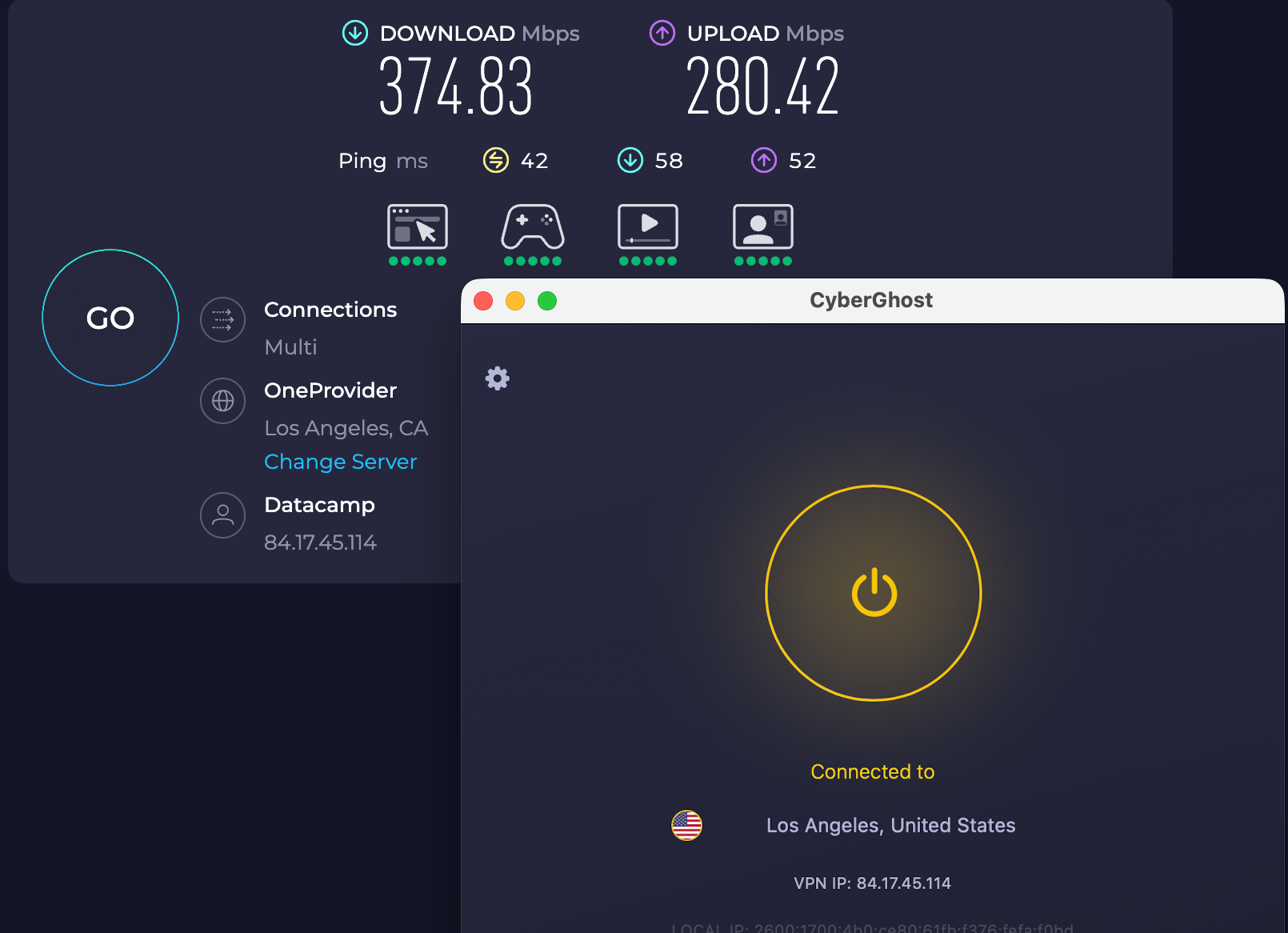1288x933 pixels.
Task: Select the Los Angeles, United States server label
Action: (890, 825)
